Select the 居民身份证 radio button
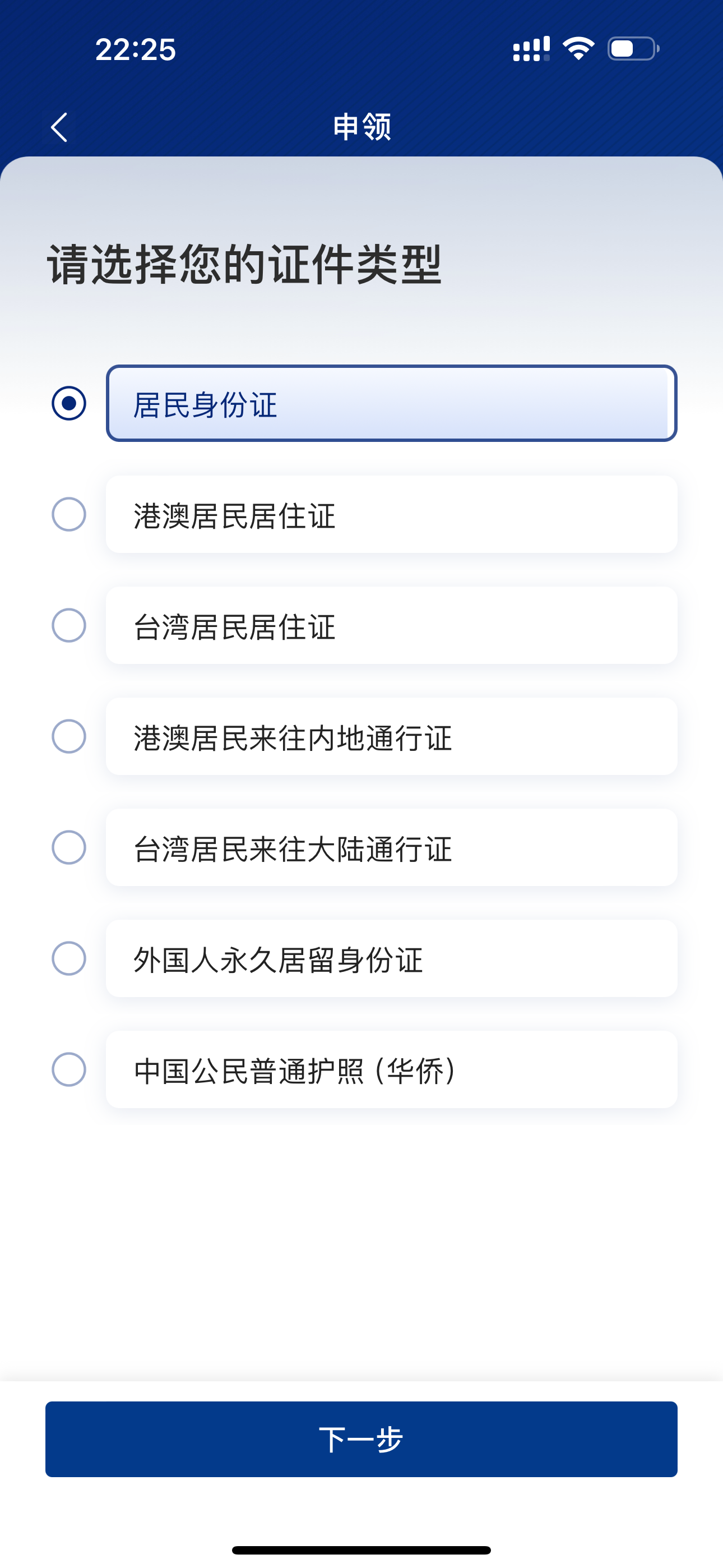The width and height of the screenshot is (723, 1568). coord(69,404)
